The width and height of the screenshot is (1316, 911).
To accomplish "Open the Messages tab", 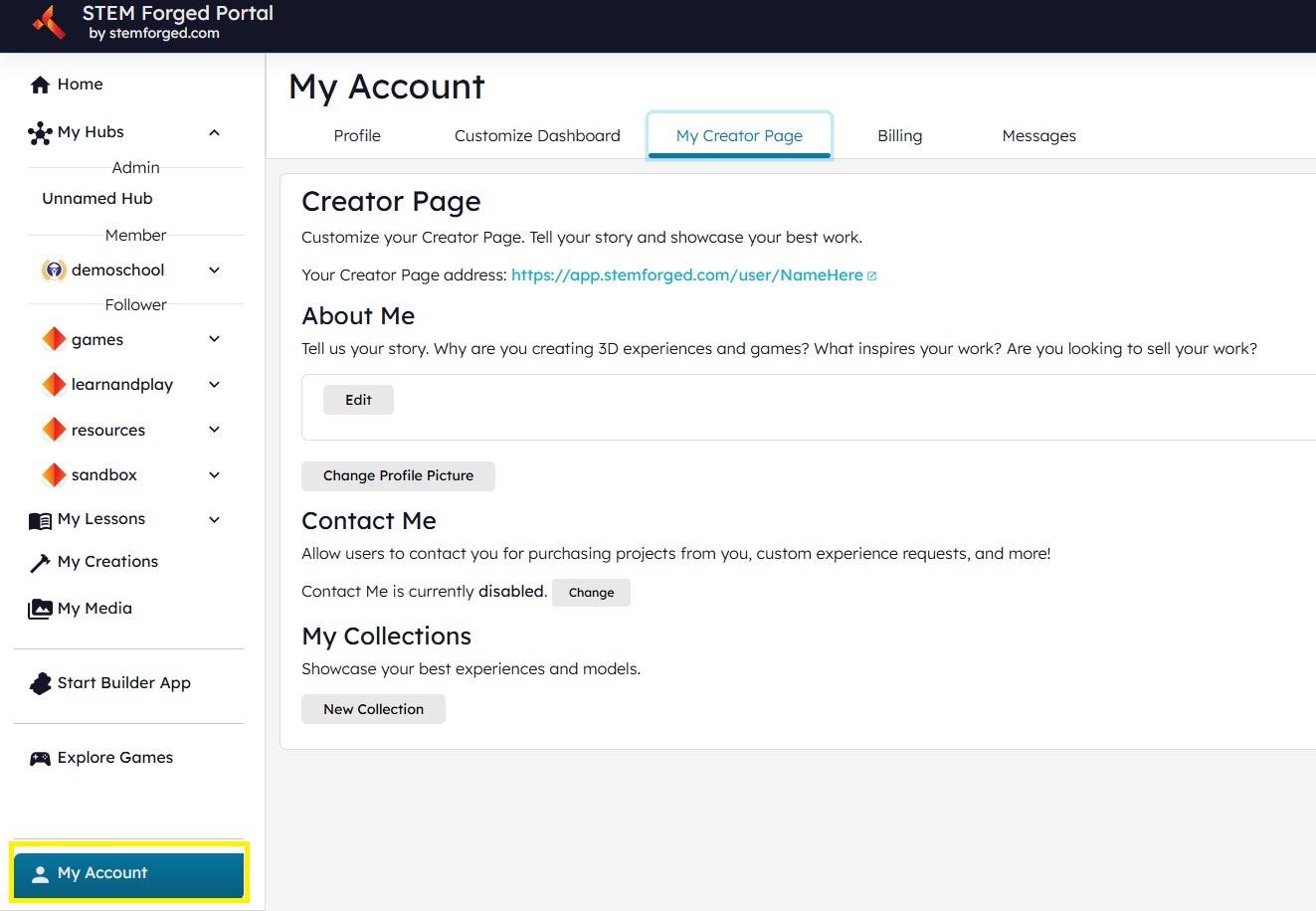I will point(1038,135).
